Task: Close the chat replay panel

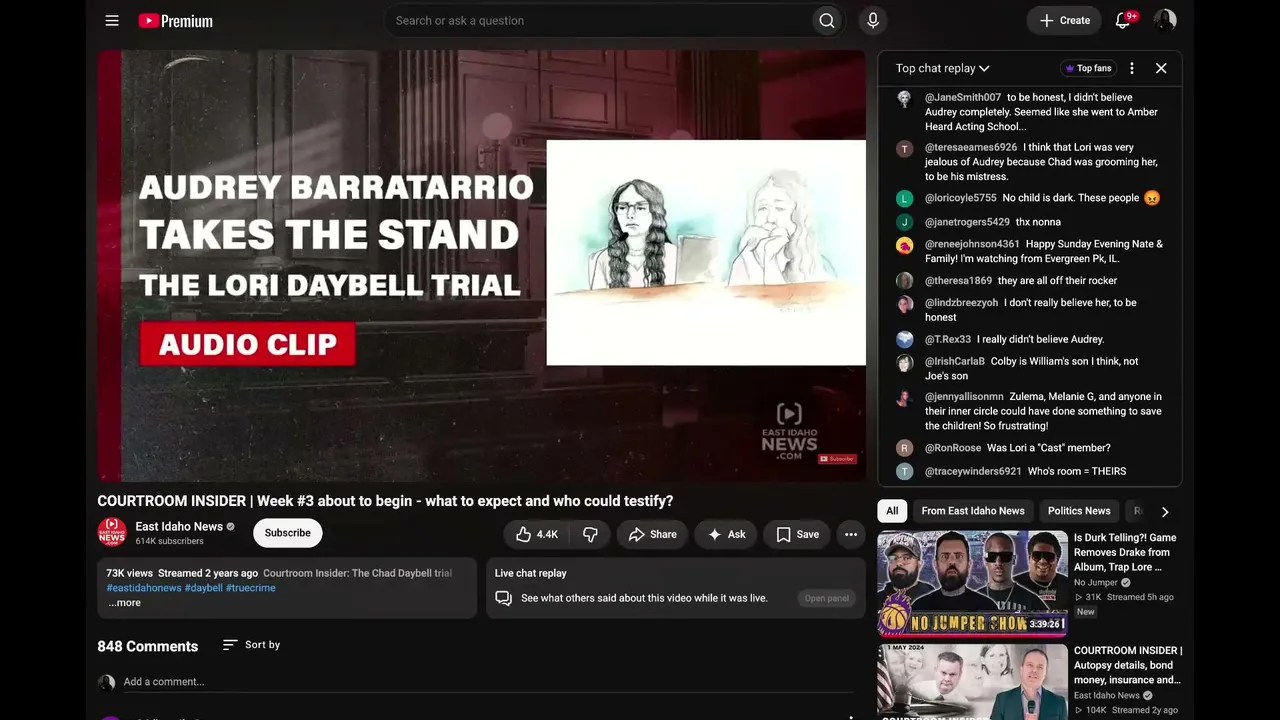Action: point(1161,68)
